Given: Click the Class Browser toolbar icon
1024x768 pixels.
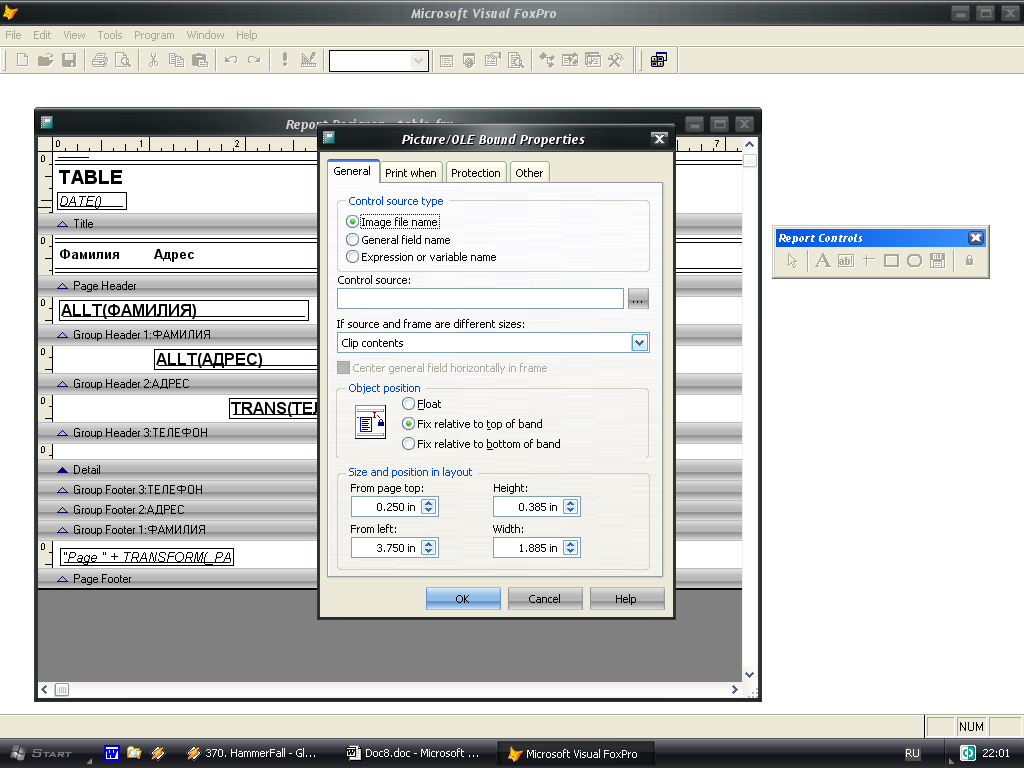Looking at the screenshot, I should coord(547,61).
